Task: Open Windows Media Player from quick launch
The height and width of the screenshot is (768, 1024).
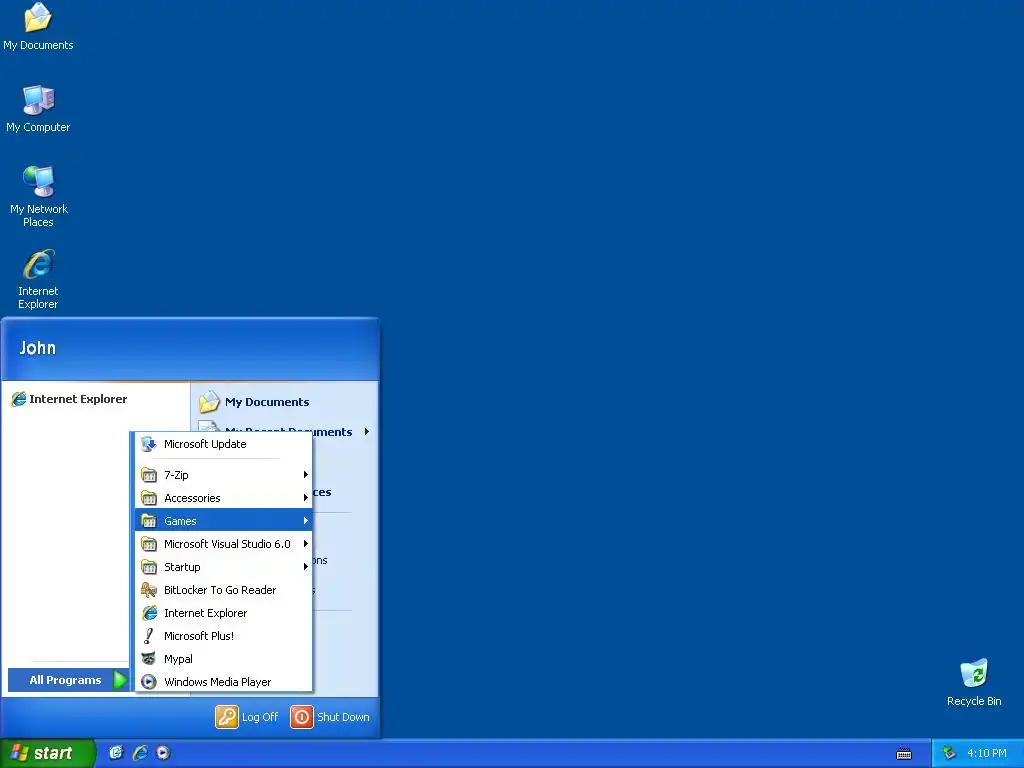Action: click(163, 753)
